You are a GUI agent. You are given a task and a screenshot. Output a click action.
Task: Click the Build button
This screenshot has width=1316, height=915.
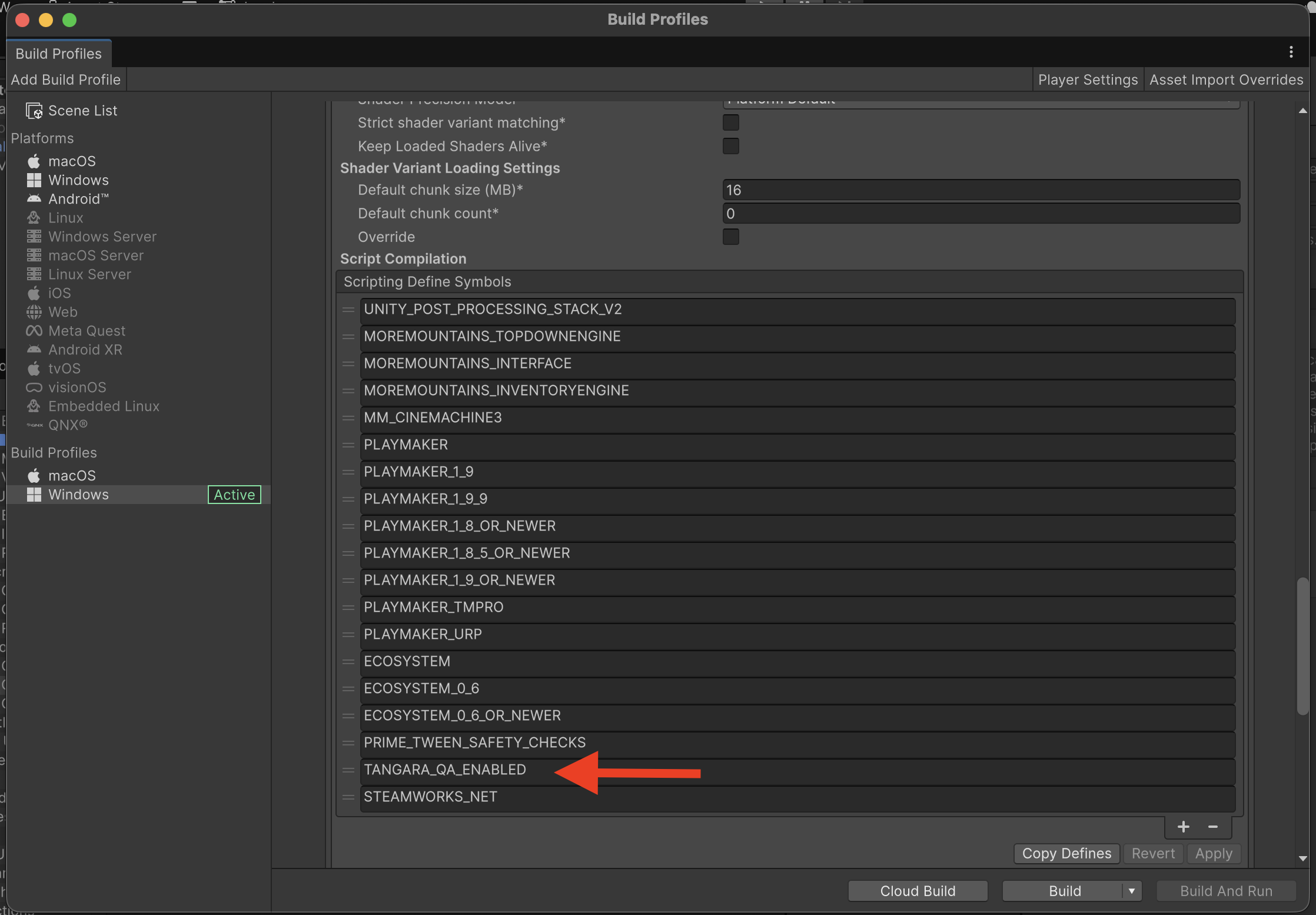pyautogui.click(x=1062, y=891)
